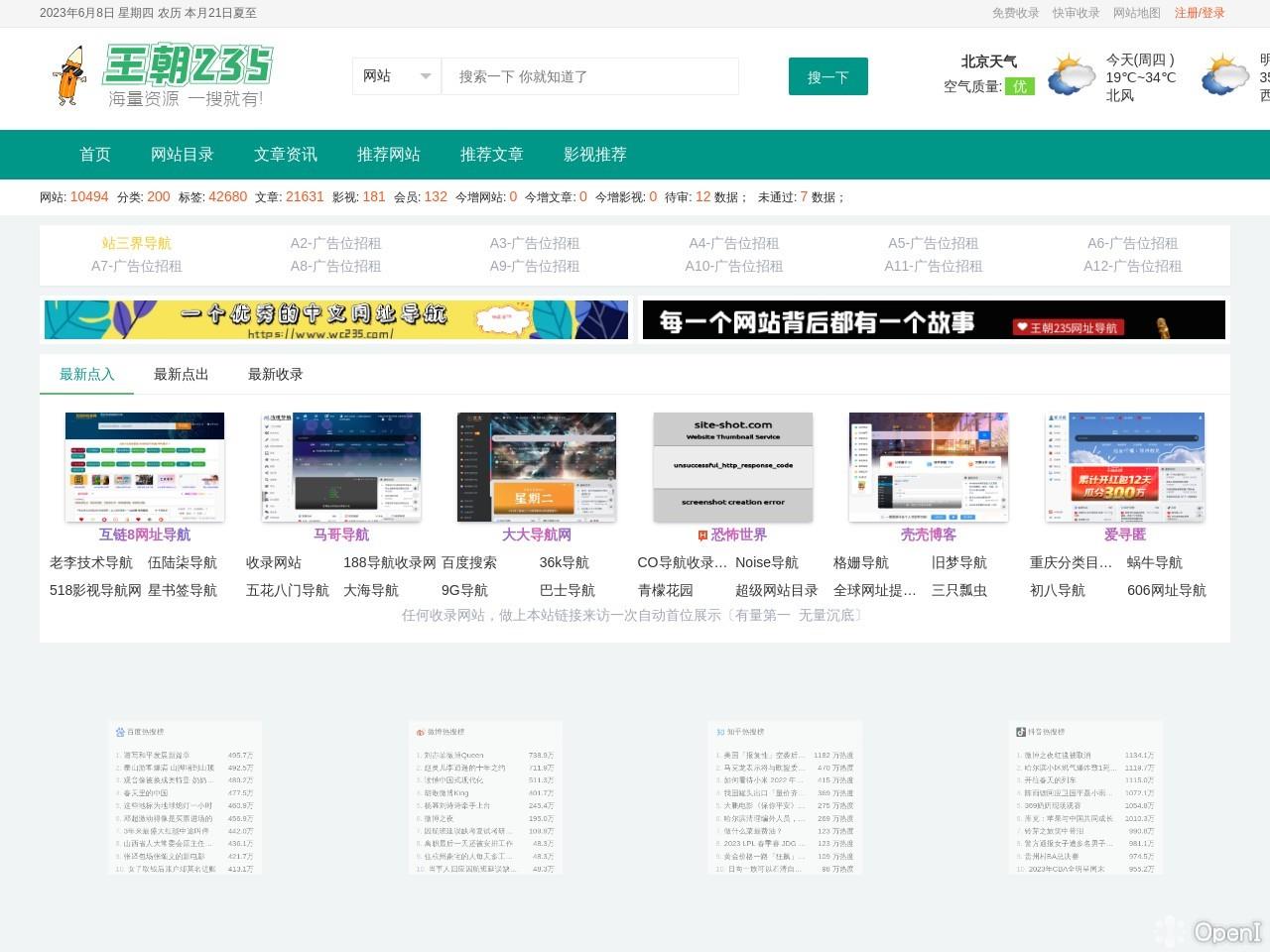The width and height of the screenshot is (1270, 952).
Task: Open the 互链8网址导航 site thumbnail
Action: [145, 466]
